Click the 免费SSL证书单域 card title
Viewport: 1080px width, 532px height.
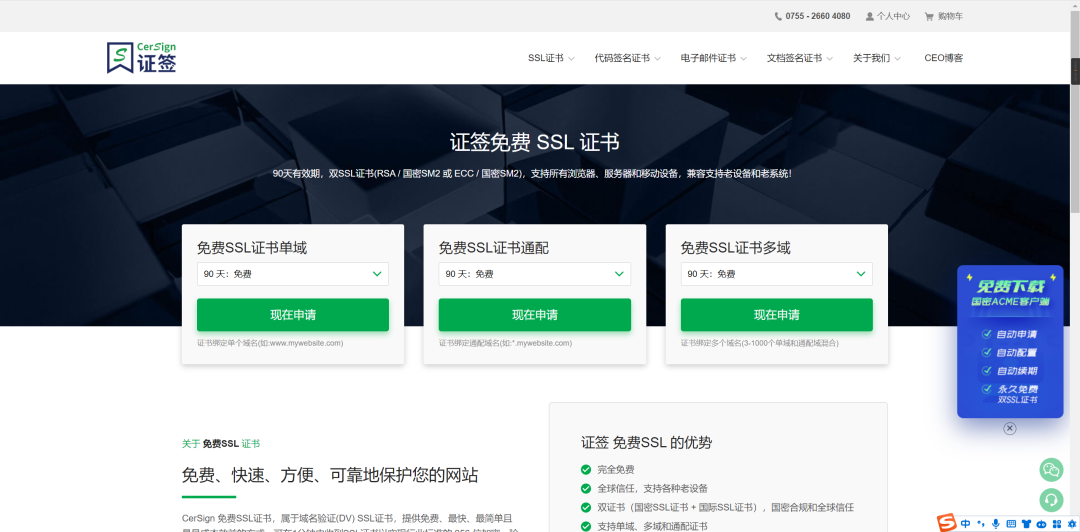click(x=252, y=248)
